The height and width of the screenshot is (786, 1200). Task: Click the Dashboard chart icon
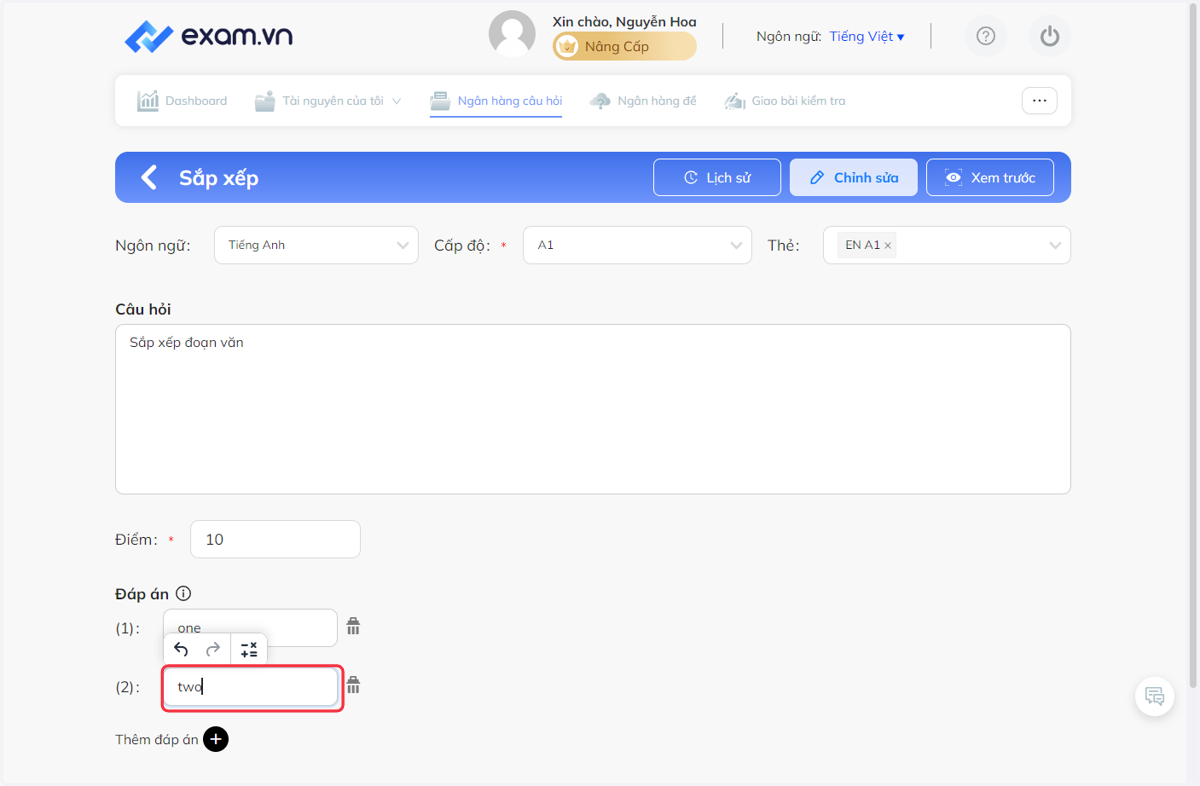pyautogui.click(x=148, y=101)
